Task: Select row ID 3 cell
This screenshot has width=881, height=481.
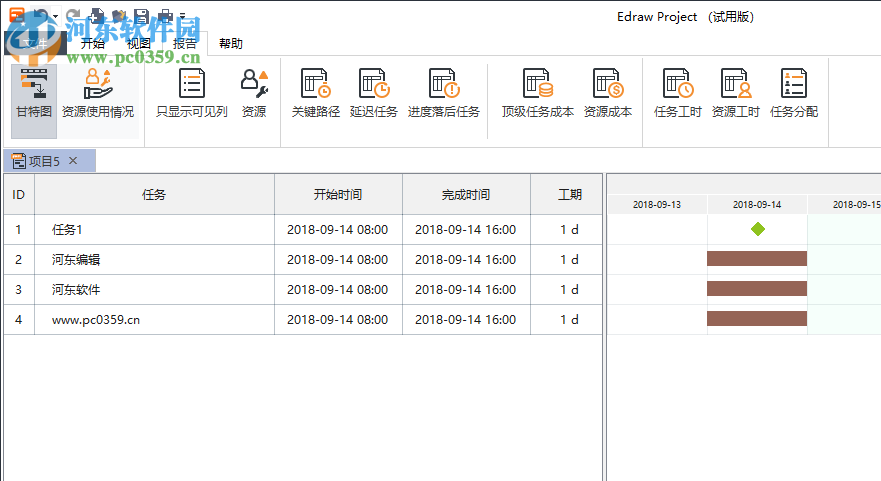Action: click(x=19, y=289)
